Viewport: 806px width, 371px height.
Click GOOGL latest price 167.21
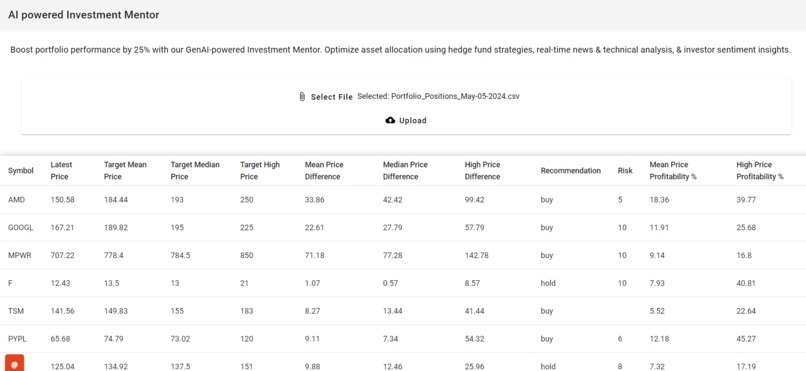pos(62,228)
